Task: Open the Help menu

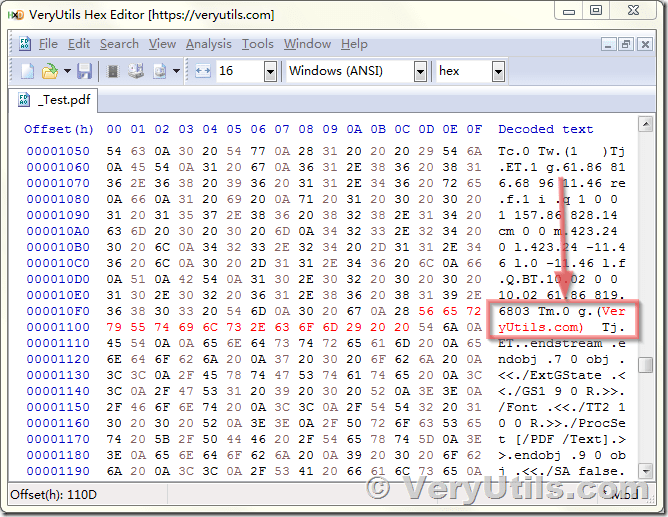Action: pyautogui.click(x=354, y=44)
